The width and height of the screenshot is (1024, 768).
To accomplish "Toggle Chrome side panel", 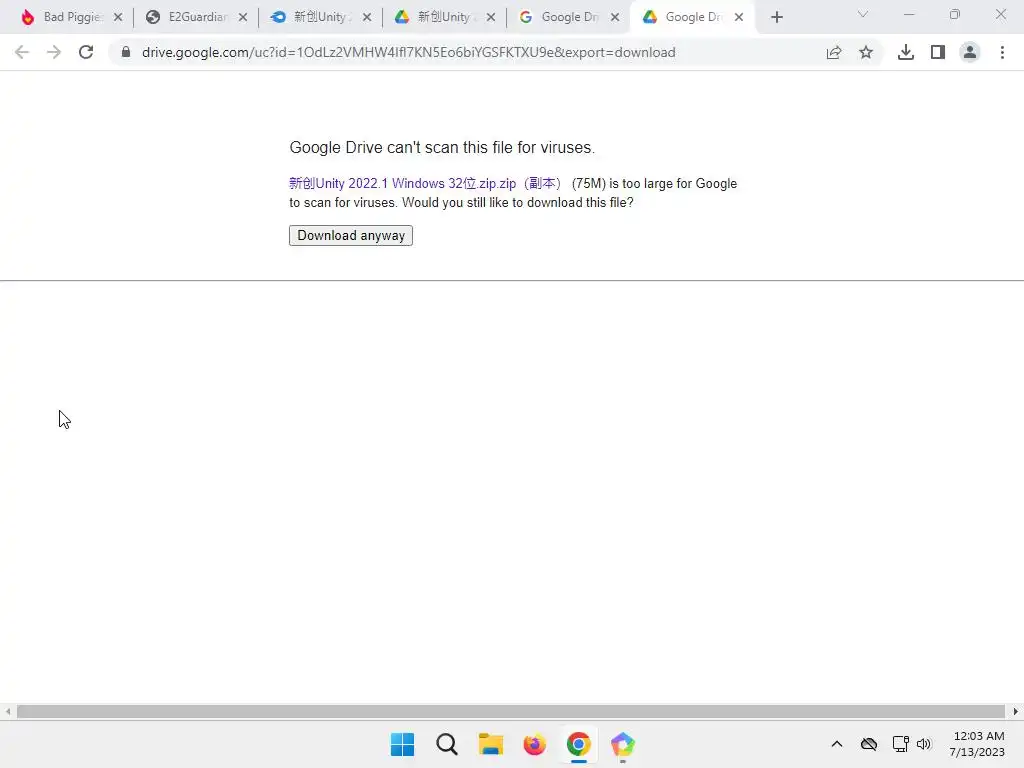I will (938, 52).
